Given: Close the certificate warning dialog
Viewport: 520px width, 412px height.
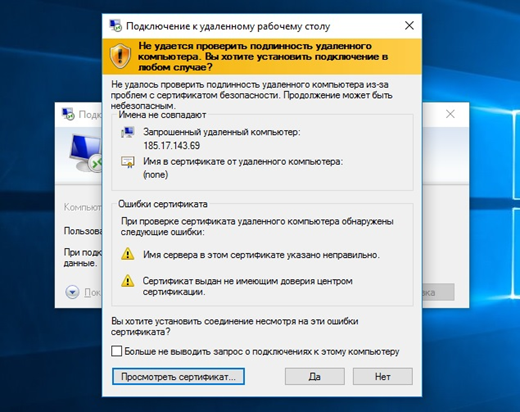Looking at the screenshot, I should coord(409,26).
